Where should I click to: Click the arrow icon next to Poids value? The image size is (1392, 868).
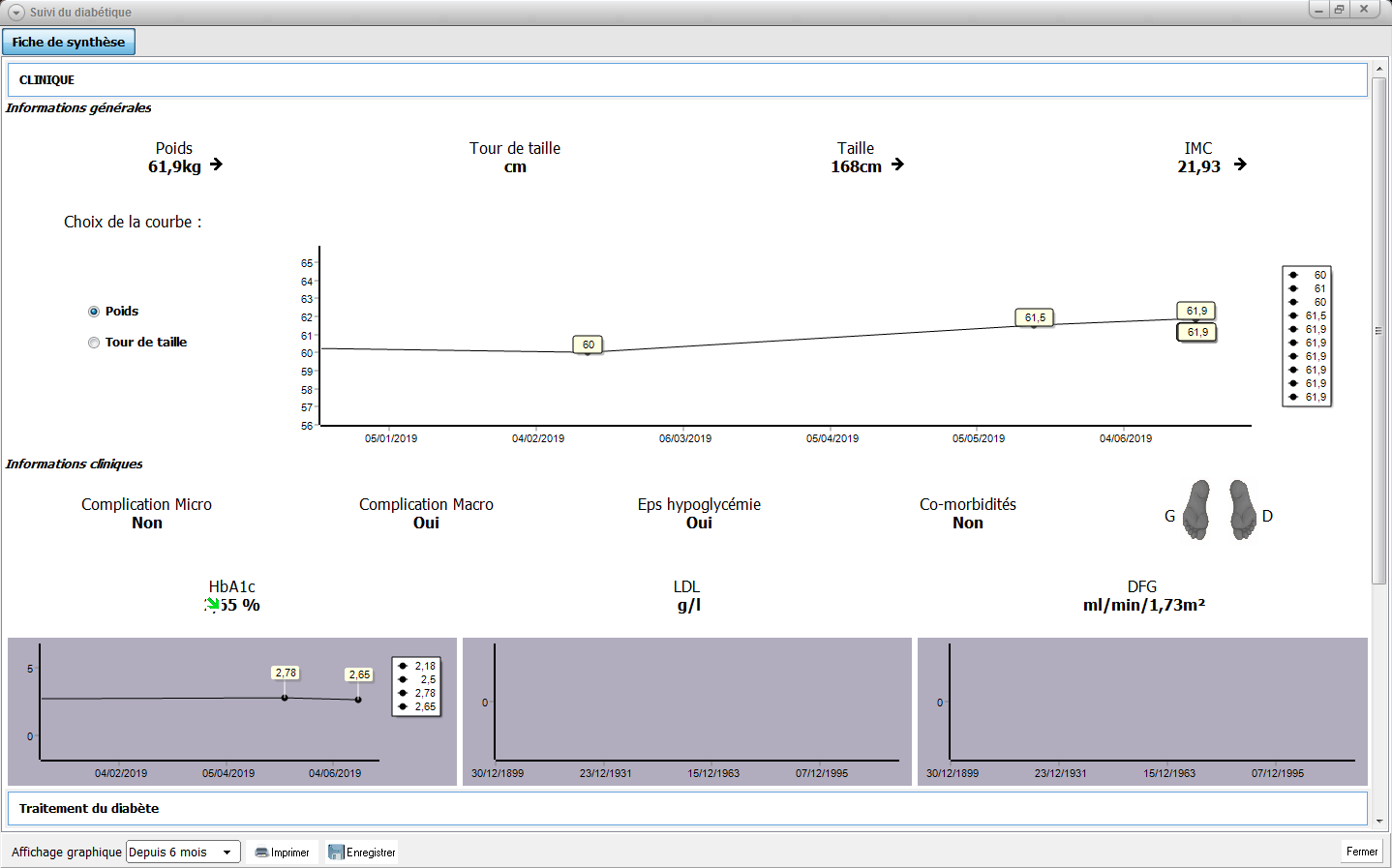coord(216,165)
